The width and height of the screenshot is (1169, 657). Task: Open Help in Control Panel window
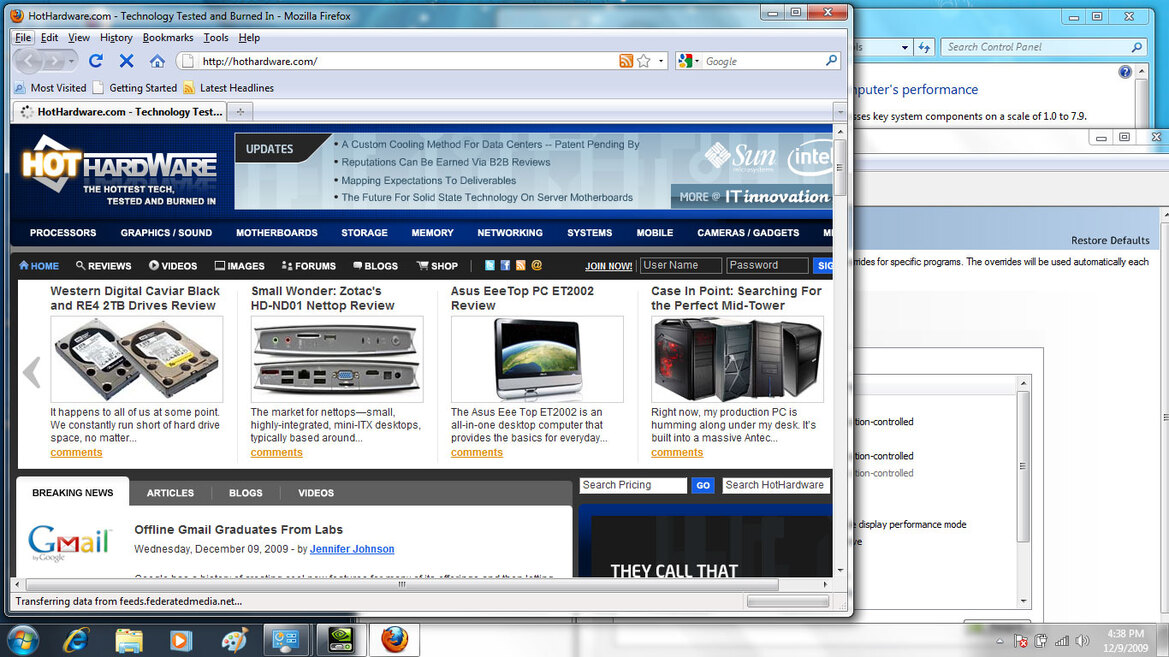1125,72
